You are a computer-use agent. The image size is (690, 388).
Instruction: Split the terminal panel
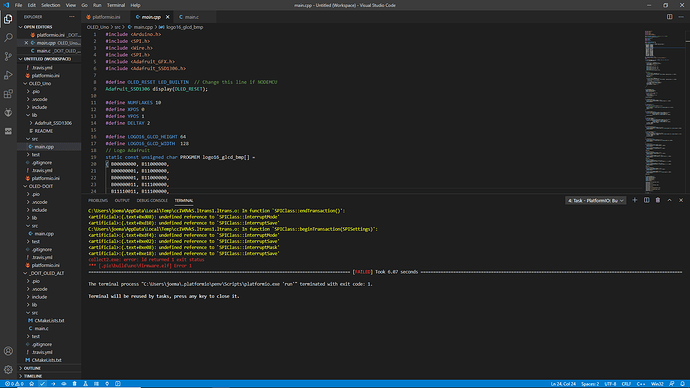tap(646, 200)
